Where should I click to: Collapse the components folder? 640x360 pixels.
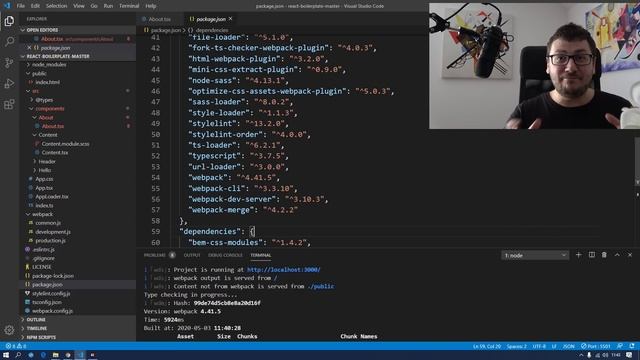coord(78,109)
